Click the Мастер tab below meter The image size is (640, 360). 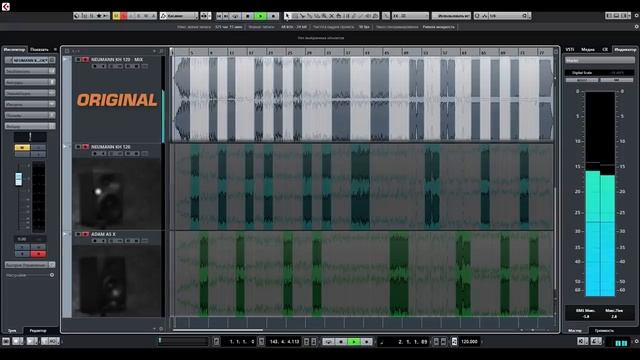pos(575,331)
